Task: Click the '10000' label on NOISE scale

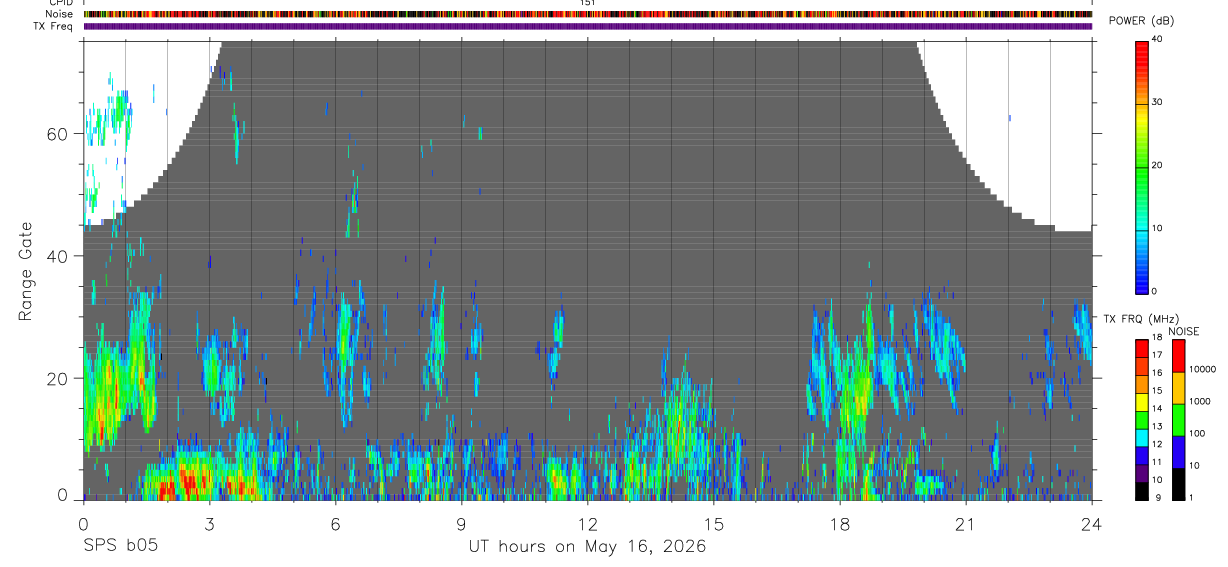Action: [x=1202, y=369]
